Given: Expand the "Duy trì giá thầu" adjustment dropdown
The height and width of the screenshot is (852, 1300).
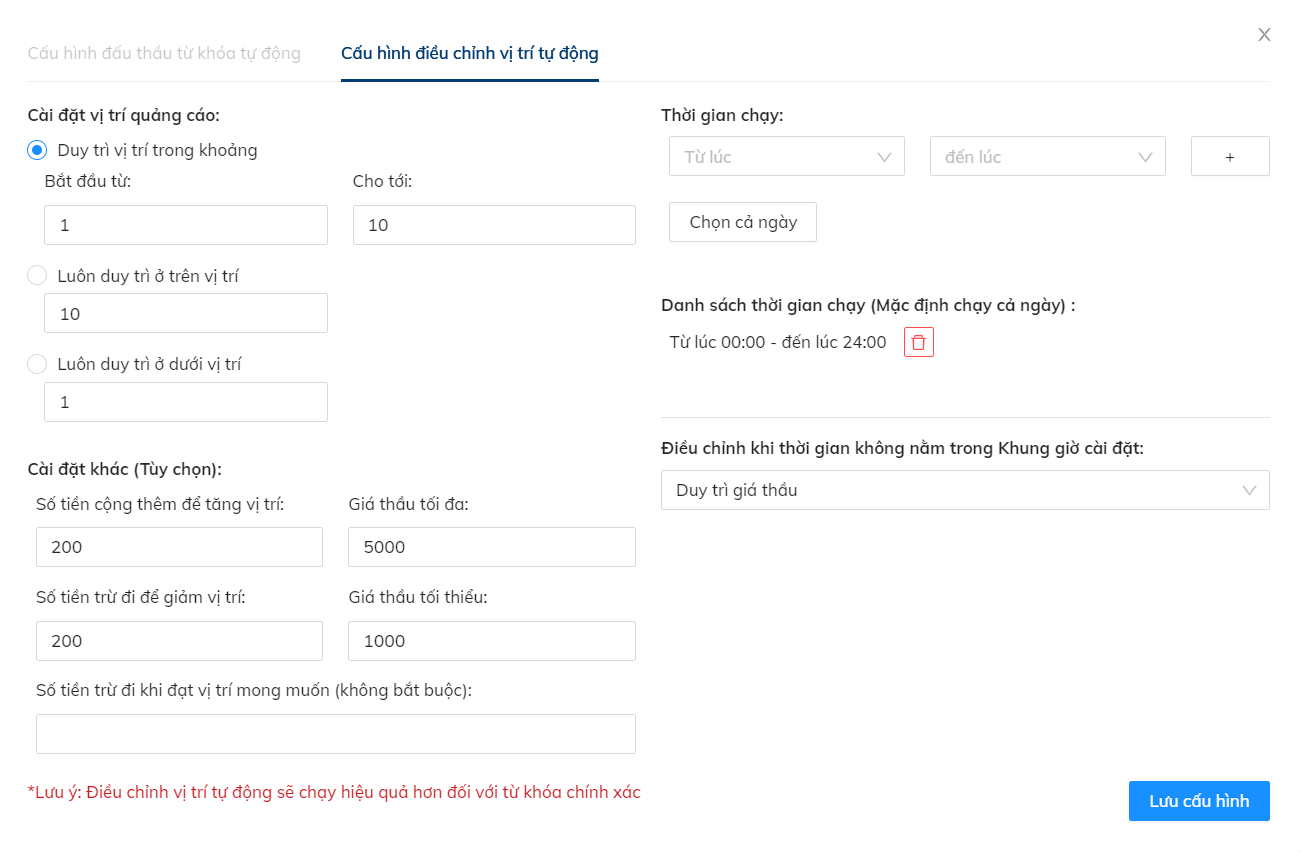Looking at the screenshot, I should click(964, 490).
